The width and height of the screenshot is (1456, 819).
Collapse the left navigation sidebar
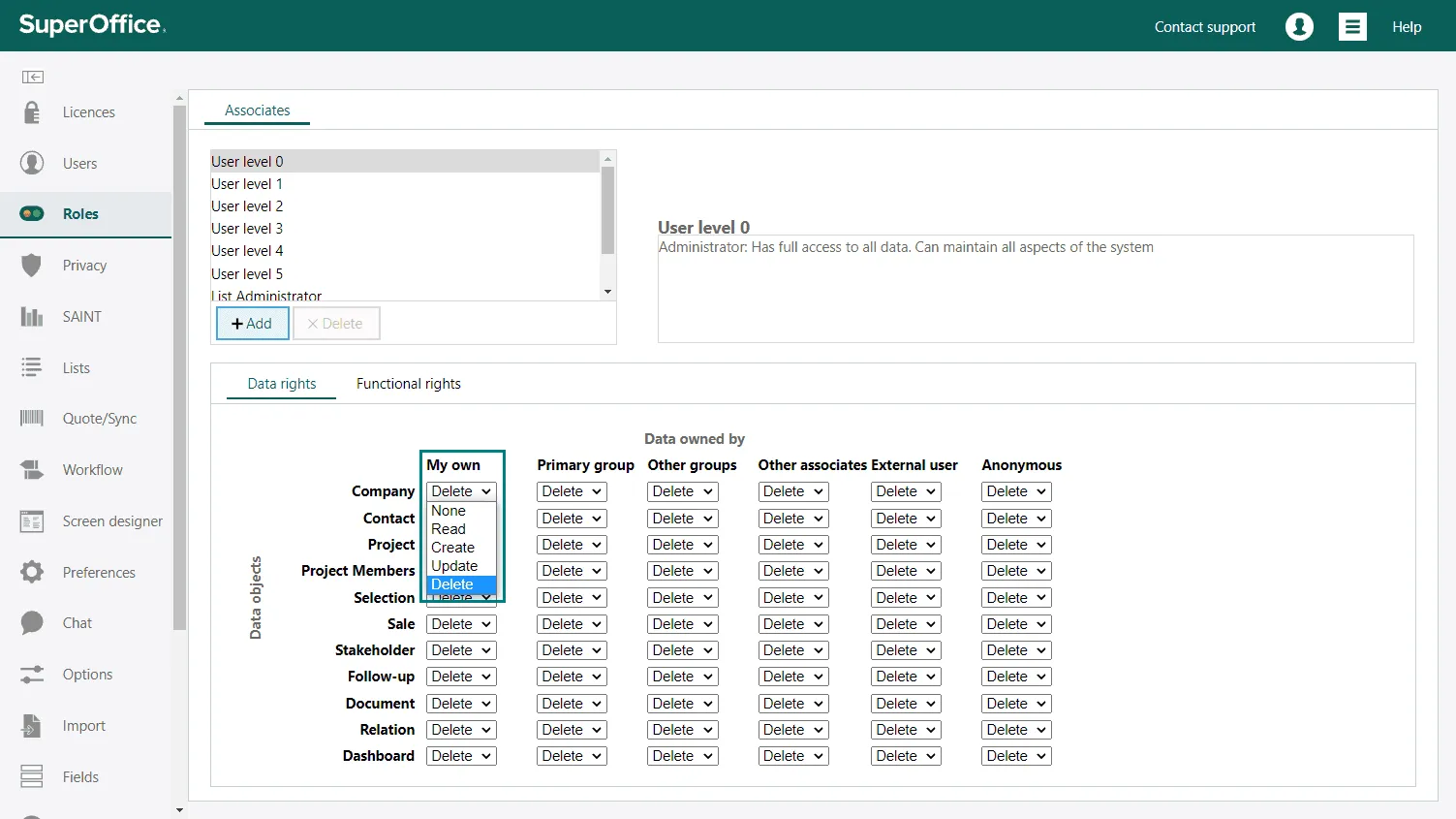pos(33,77)
